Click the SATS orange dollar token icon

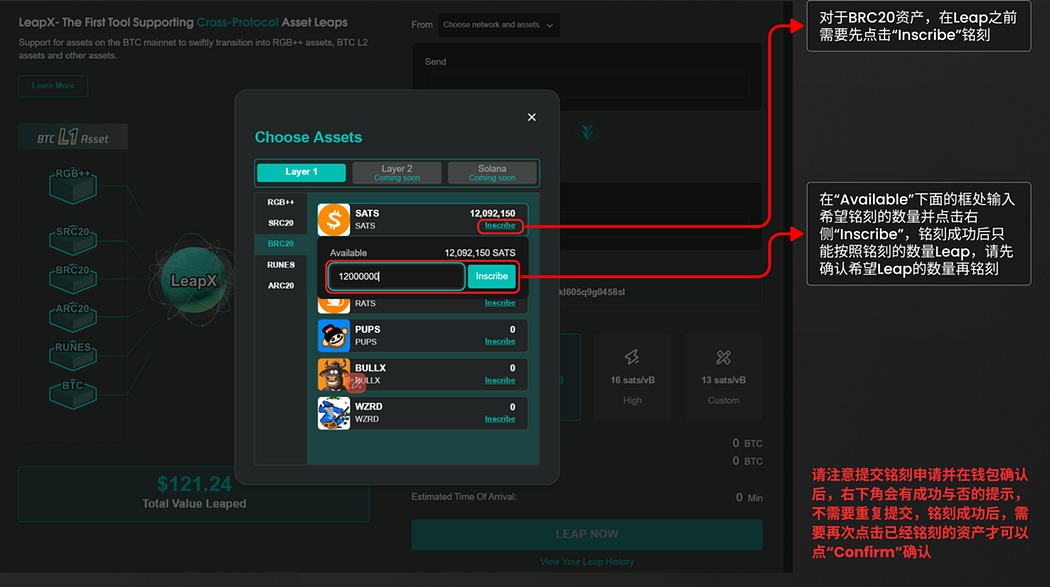[x=333, y=220]
